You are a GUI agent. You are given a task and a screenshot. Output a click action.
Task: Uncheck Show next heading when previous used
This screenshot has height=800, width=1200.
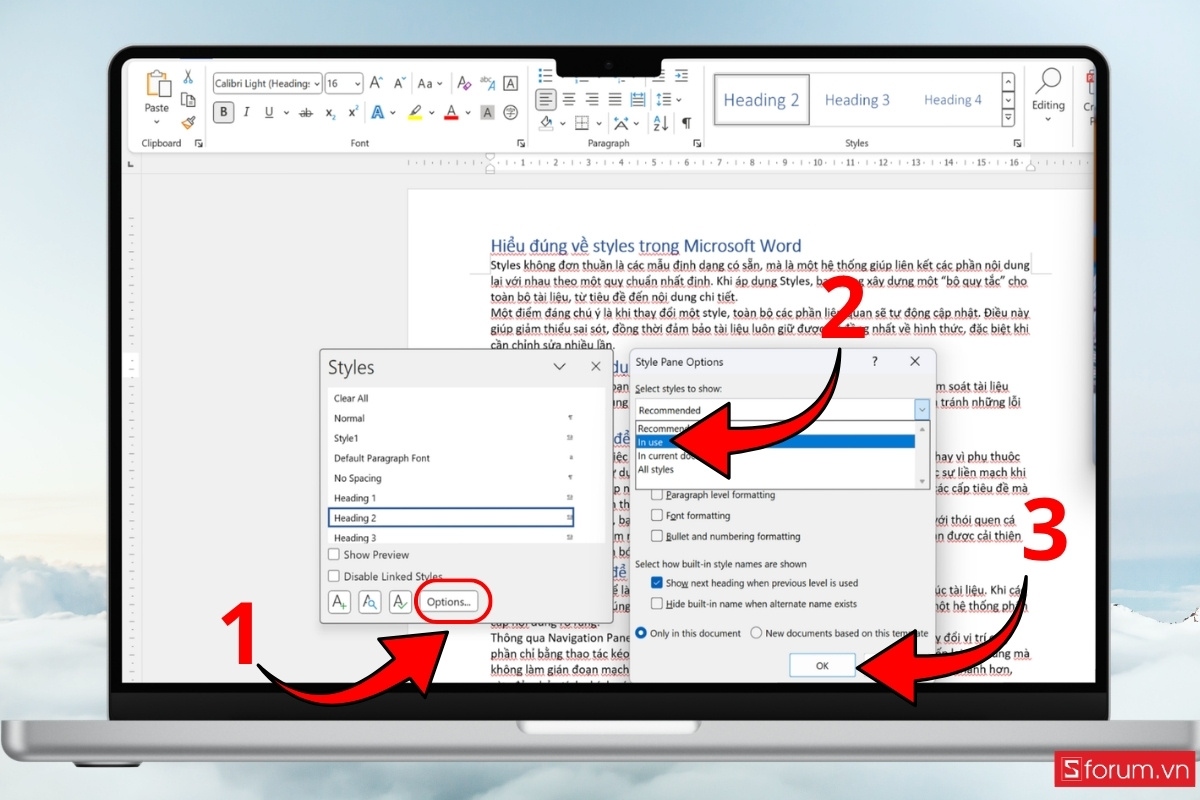click(x=657, y=582)
